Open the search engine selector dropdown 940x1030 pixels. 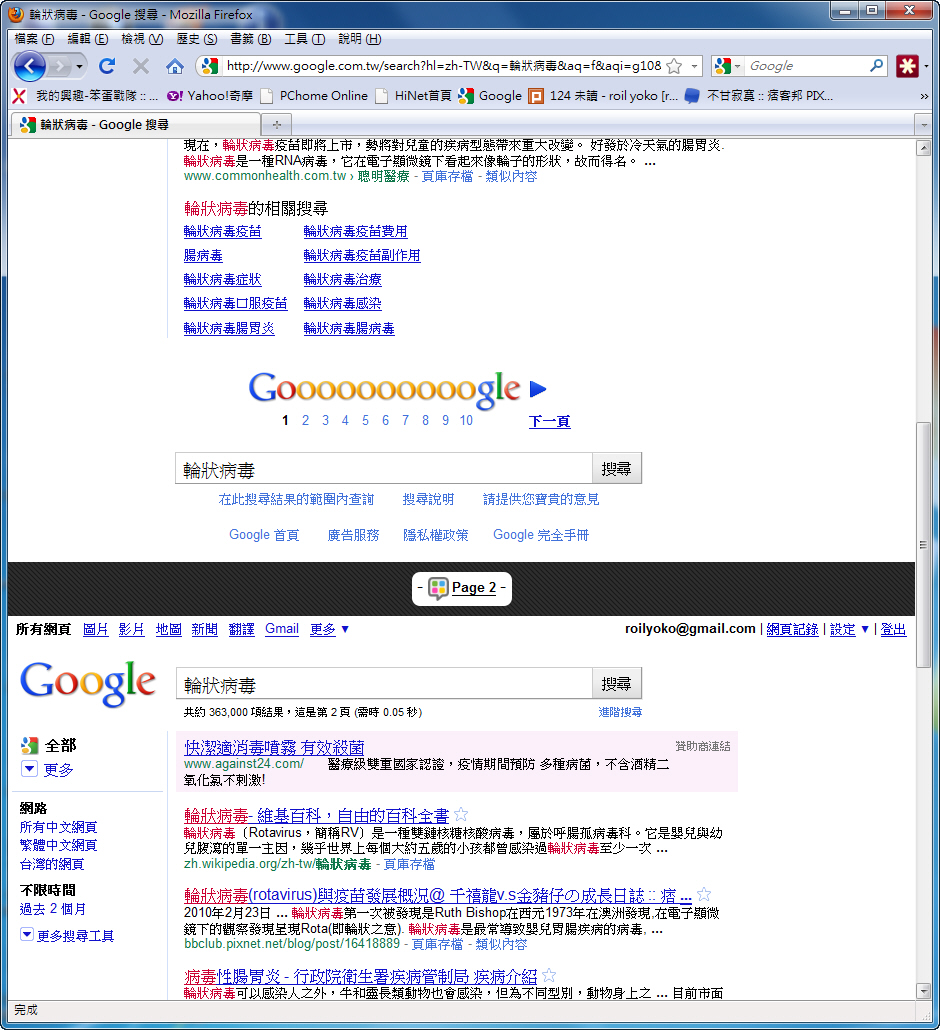click(728, 66)
